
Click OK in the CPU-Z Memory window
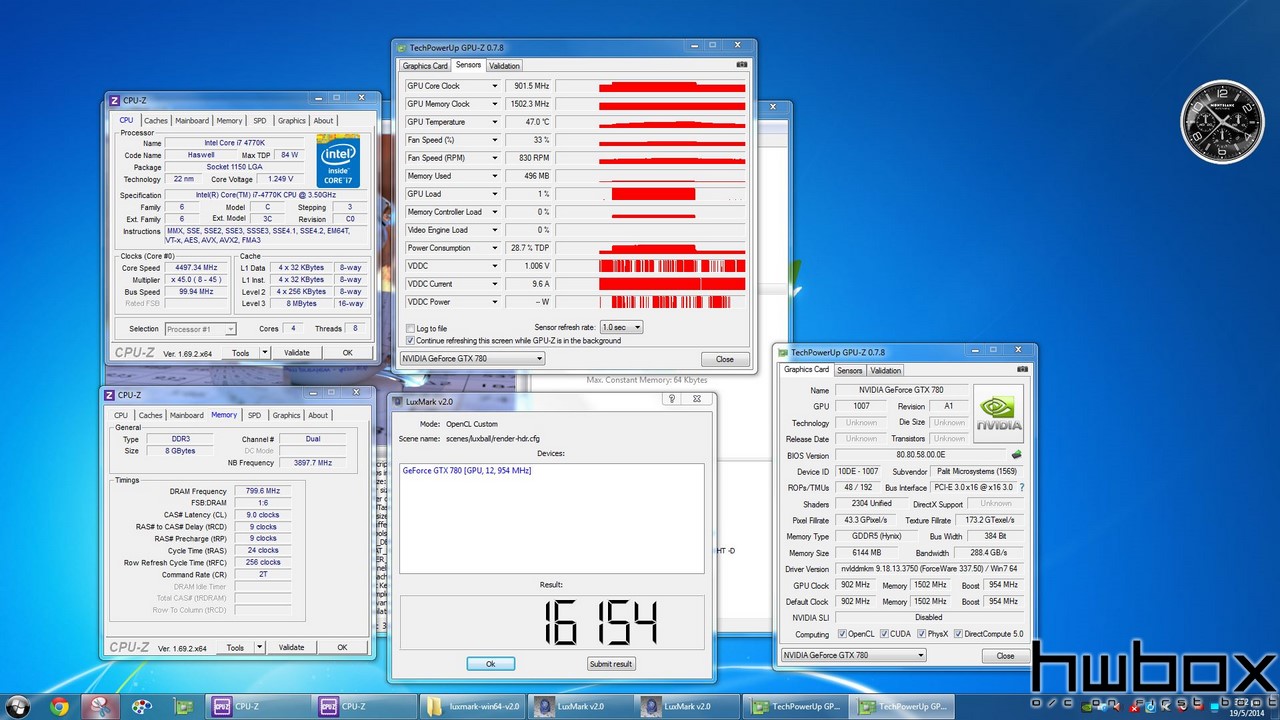pos(342,648)
